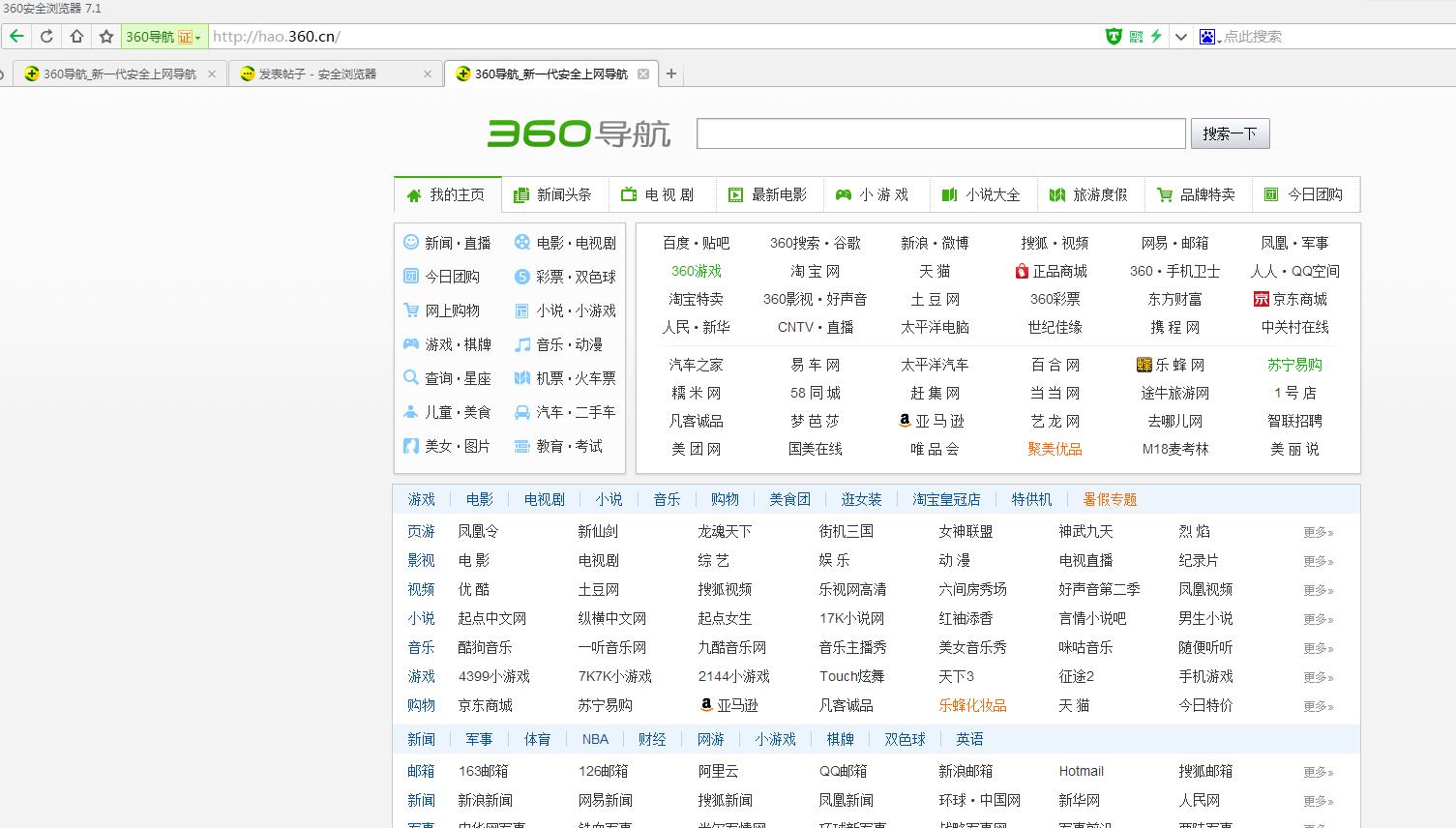Click the 搜索一下 button
Screen dimensions: 1456x828
tap(1230, 133)
